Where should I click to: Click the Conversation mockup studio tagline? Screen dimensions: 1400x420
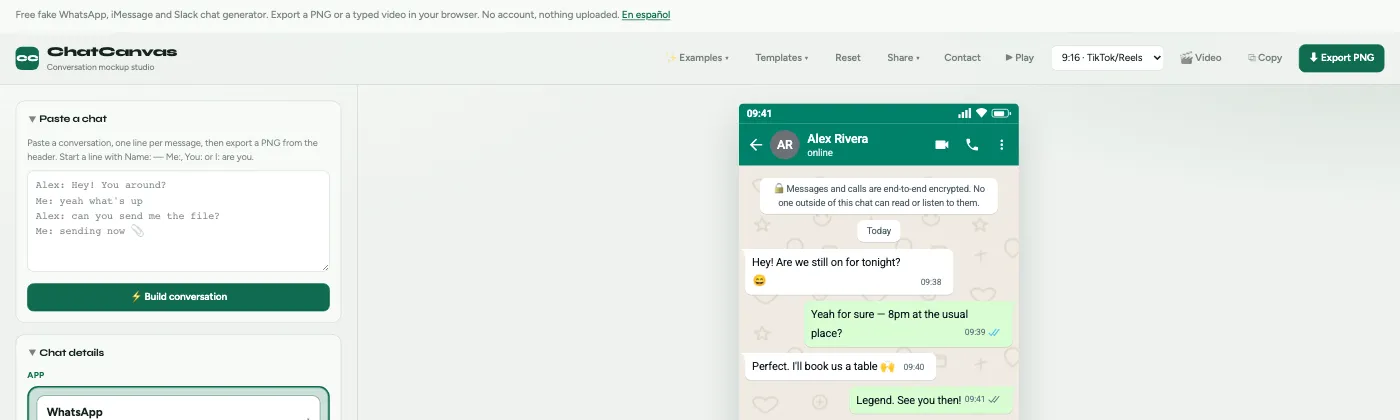click(x=101, y=68)
